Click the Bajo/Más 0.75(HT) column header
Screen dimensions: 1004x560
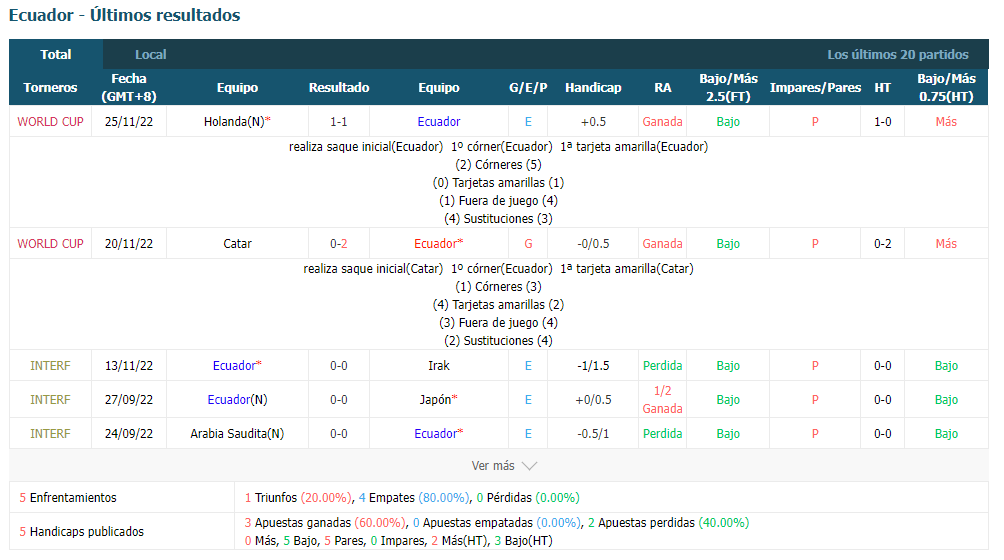point(946,88)
